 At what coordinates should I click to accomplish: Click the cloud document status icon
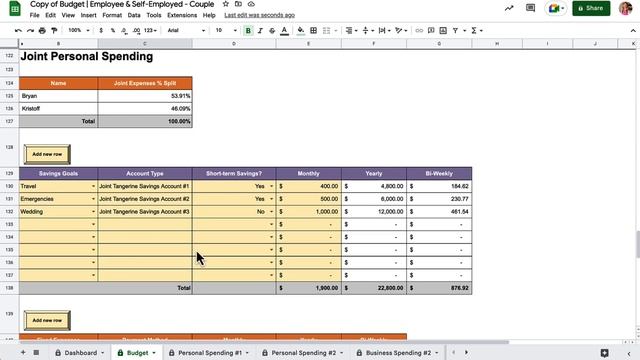pyautogui.click(x=251, y=4)
